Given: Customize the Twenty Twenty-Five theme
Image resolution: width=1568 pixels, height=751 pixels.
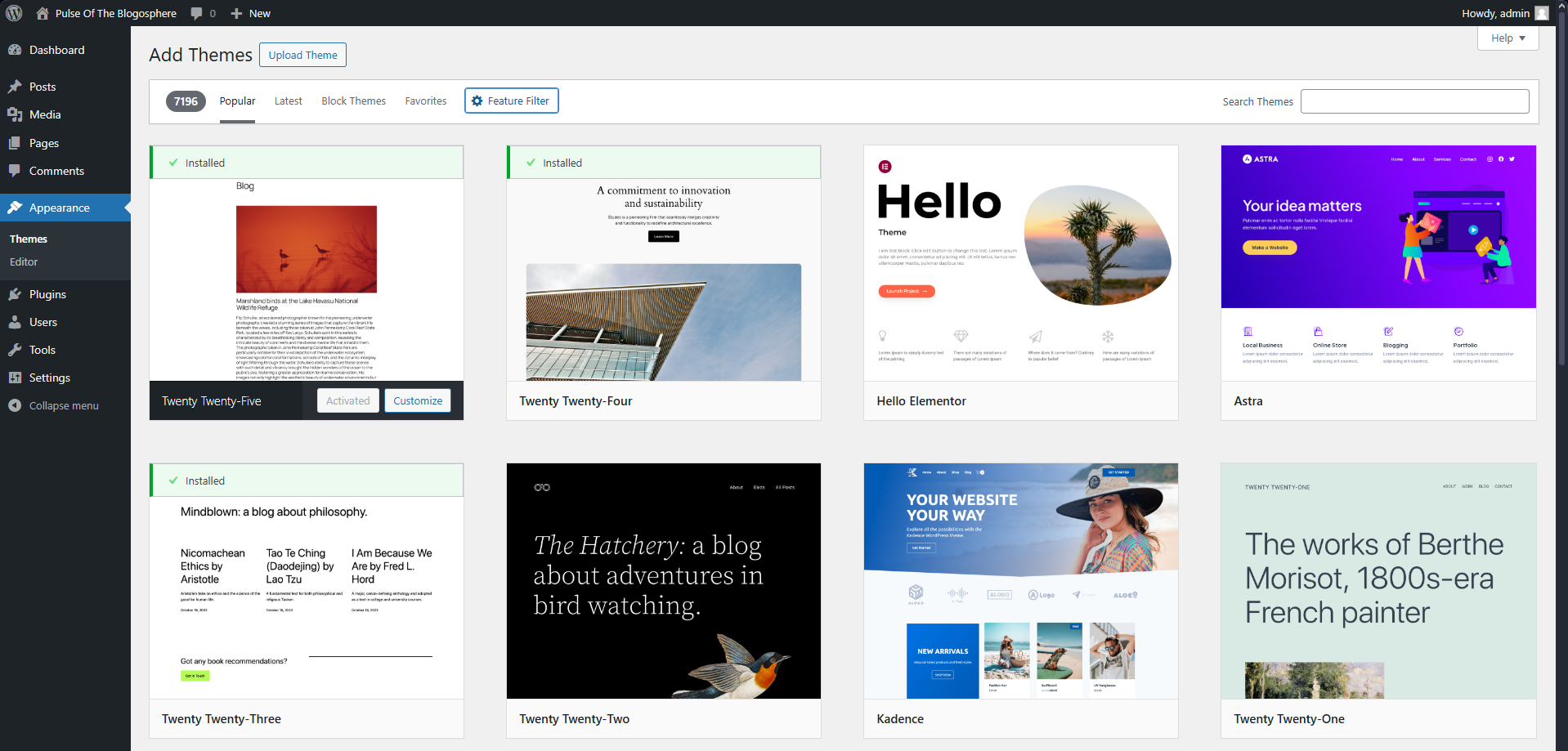Looking at the screenshot, I should (x=417, y=400).
